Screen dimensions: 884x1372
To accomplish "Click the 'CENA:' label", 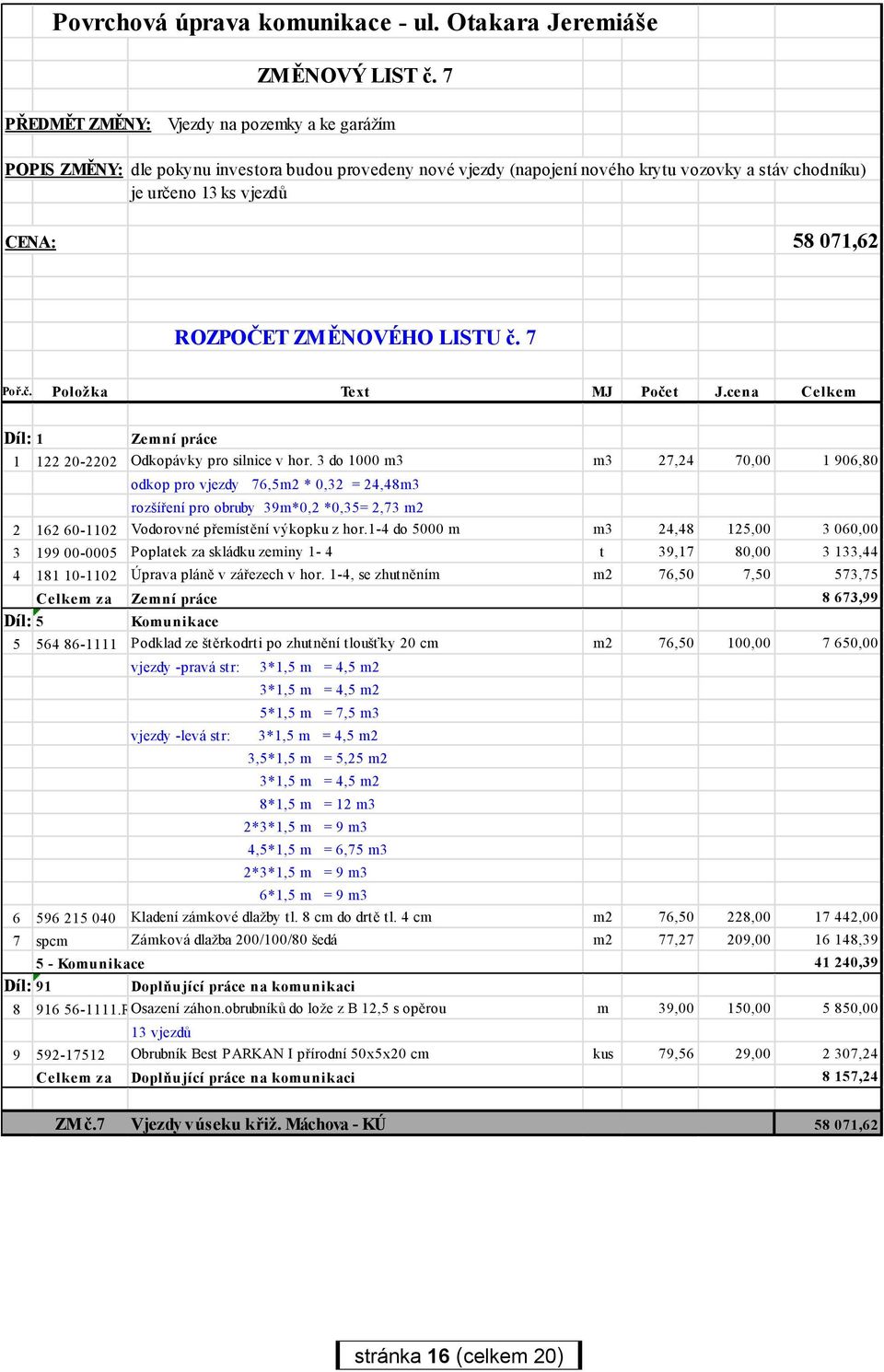I will pyautogui.click(x=30, y=242).
